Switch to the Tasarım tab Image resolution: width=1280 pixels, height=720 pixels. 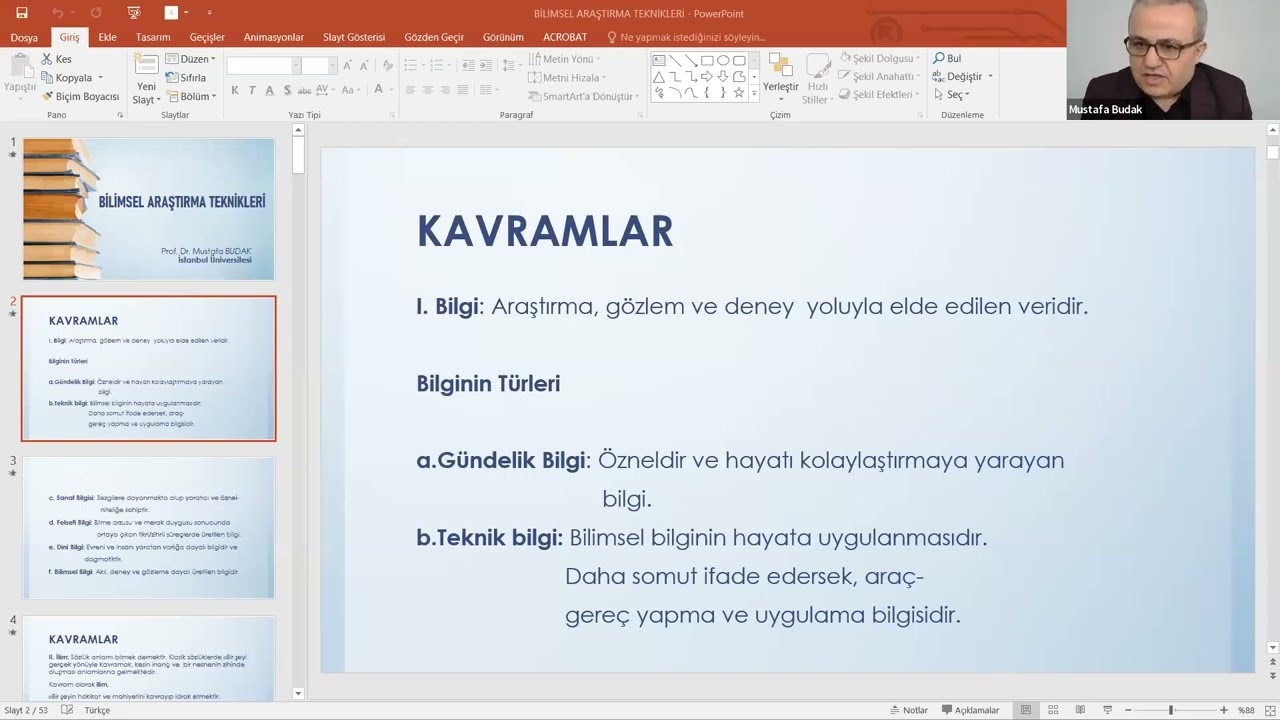(153, 37)
